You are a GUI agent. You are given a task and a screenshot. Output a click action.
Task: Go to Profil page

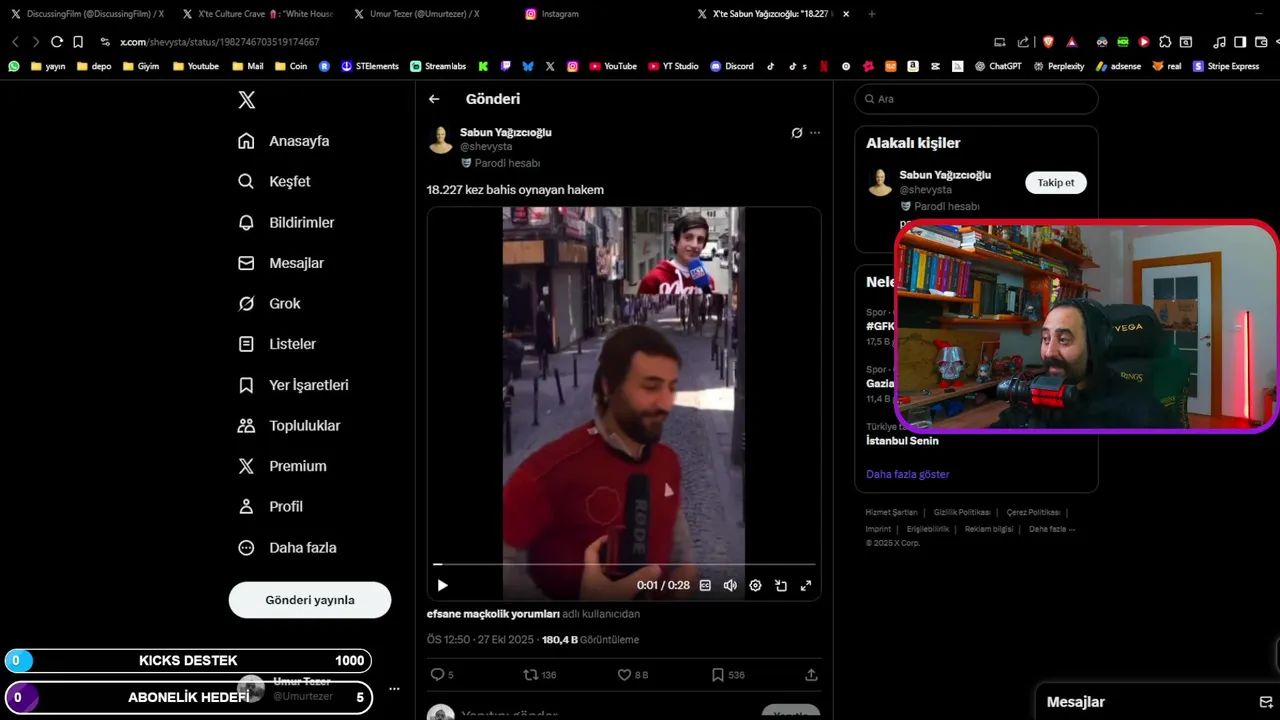tap(270, 507)
